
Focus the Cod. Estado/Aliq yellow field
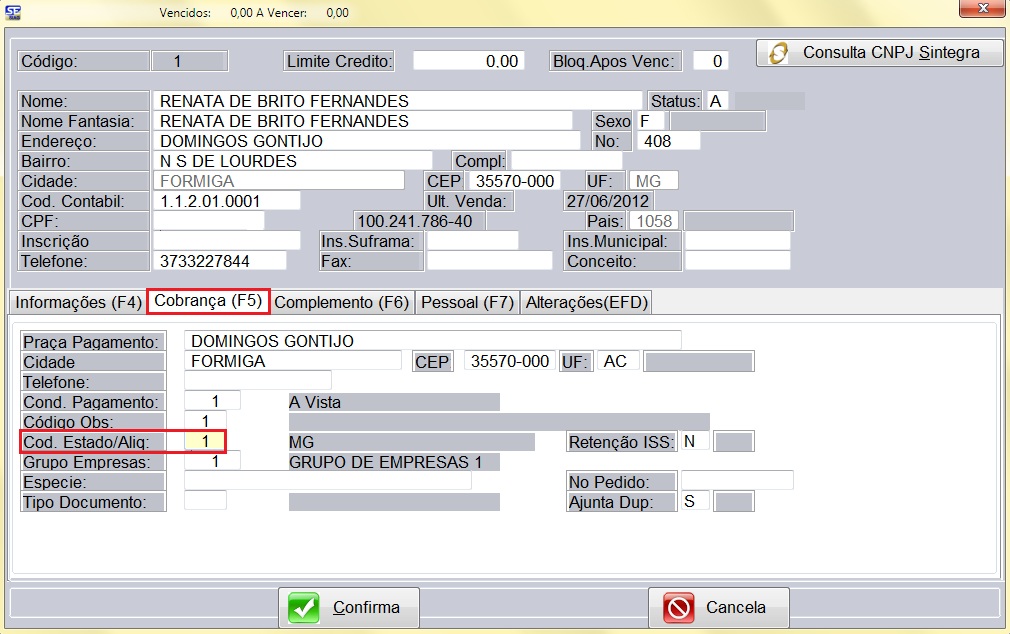205,441
